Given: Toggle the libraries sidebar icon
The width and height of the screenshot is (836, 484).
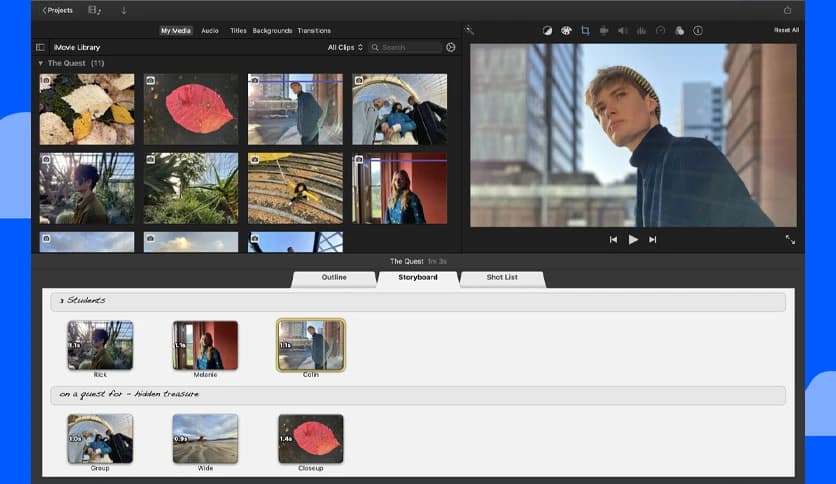Looking at the screenshot, I should [40, 47].
